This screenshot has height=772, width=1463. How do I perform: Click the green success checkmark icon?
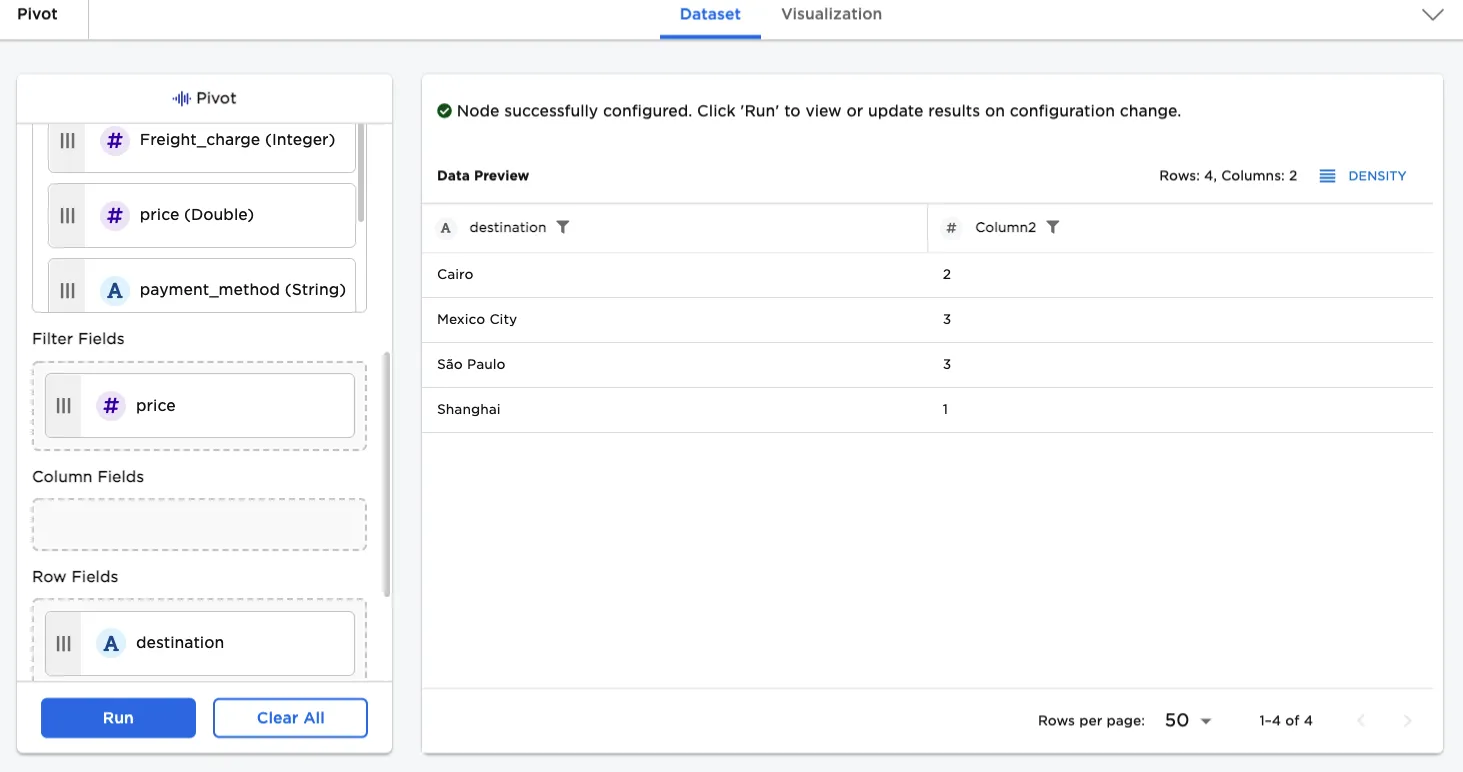[x=444, y=110]
